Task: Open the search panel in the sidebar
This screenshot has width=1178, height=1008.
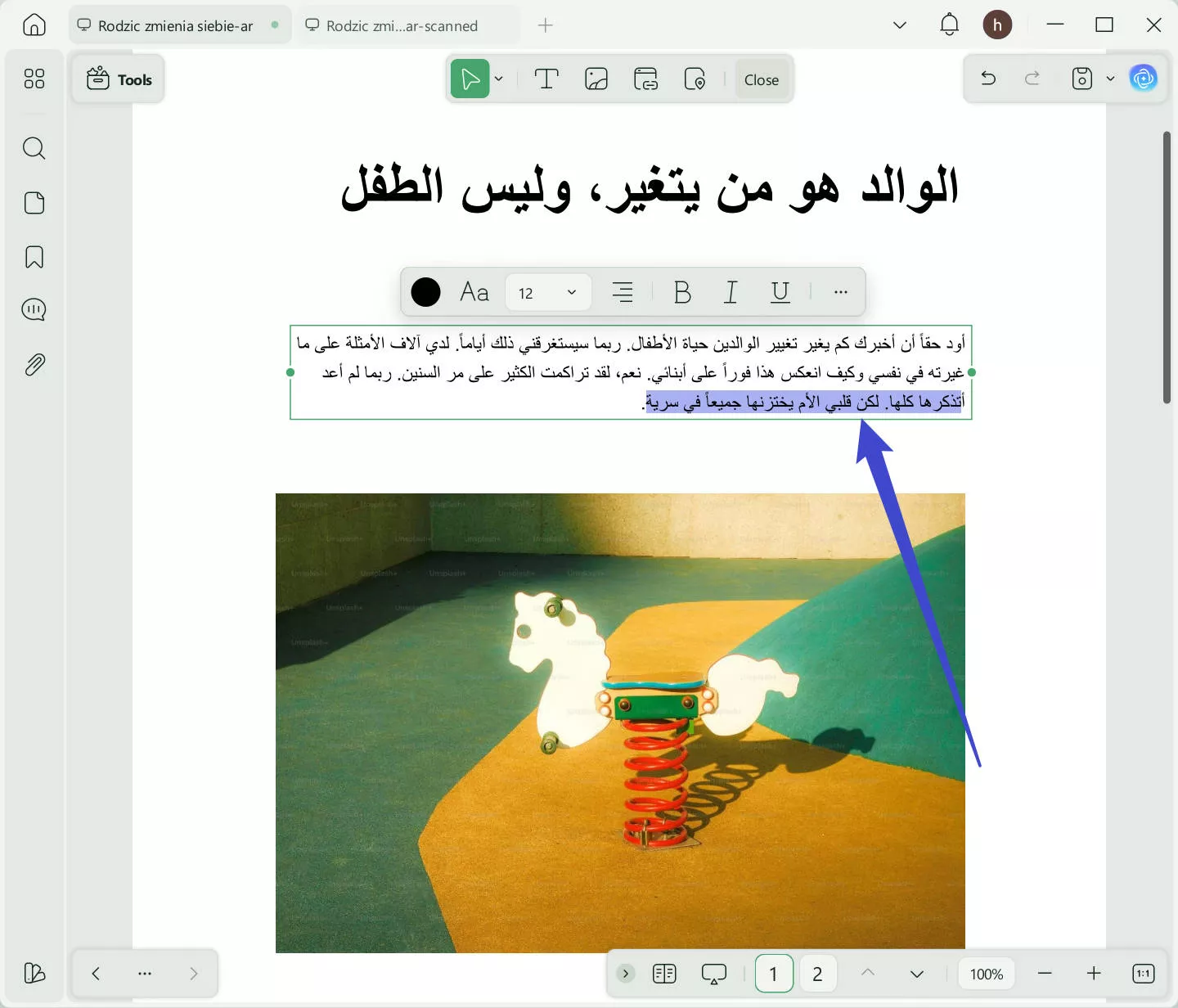Action: (x=34, y=148)
